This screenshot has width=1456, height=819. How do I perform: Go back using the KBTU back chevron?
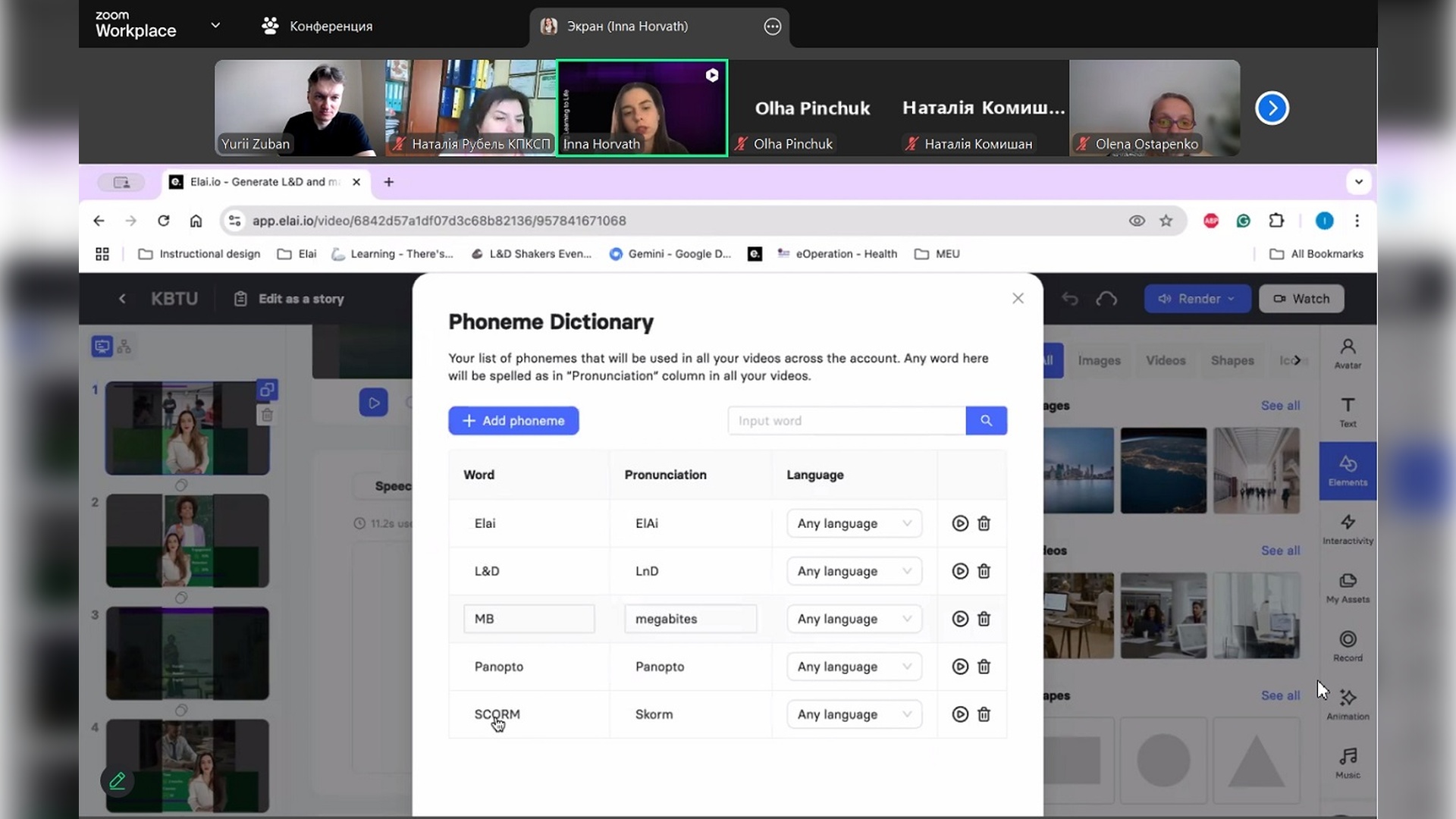(x=122, y=299)
